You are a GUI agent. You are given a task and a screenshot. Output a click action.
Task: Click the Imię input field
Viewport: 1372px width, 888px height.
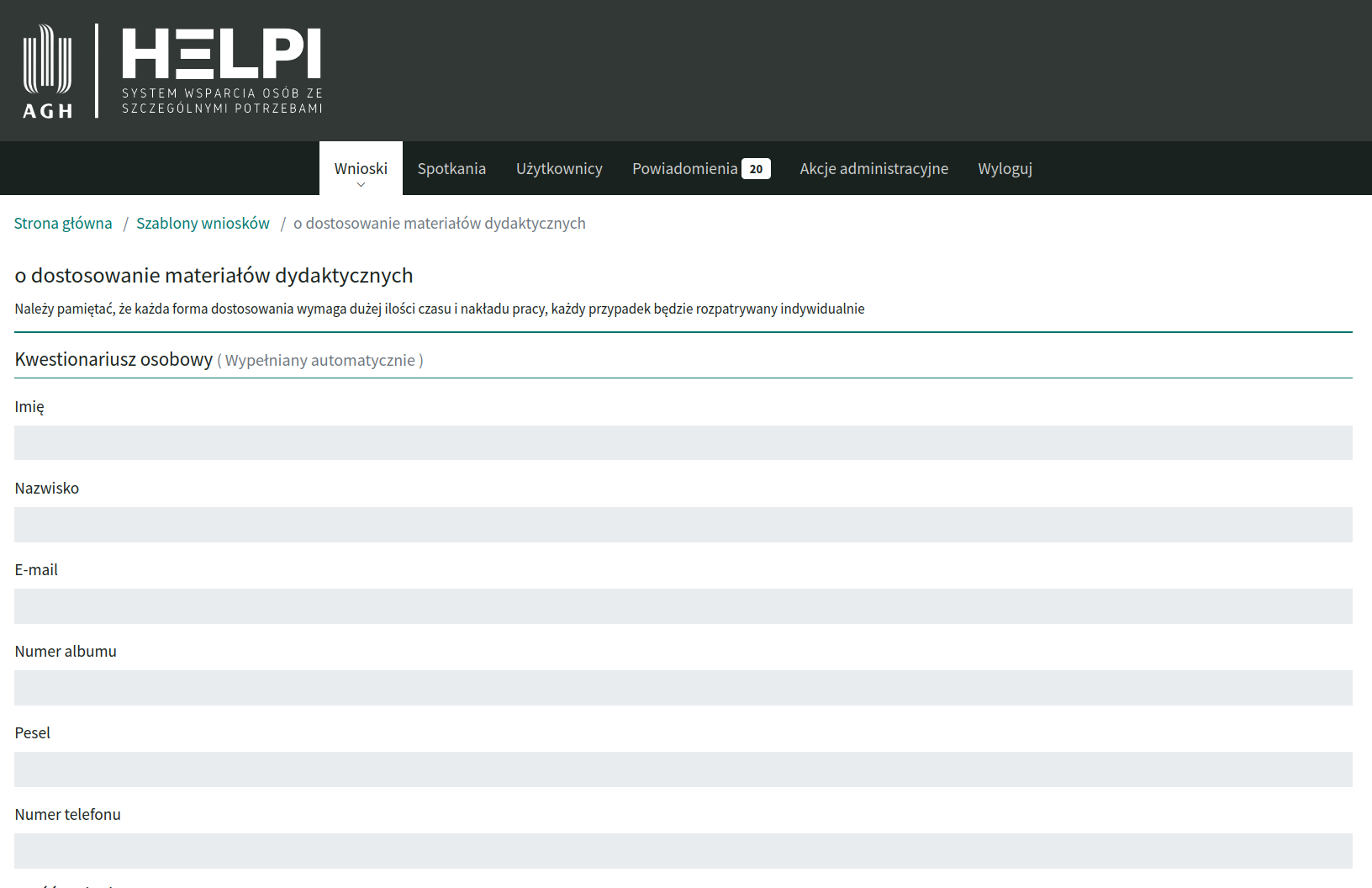click(683, 442)
